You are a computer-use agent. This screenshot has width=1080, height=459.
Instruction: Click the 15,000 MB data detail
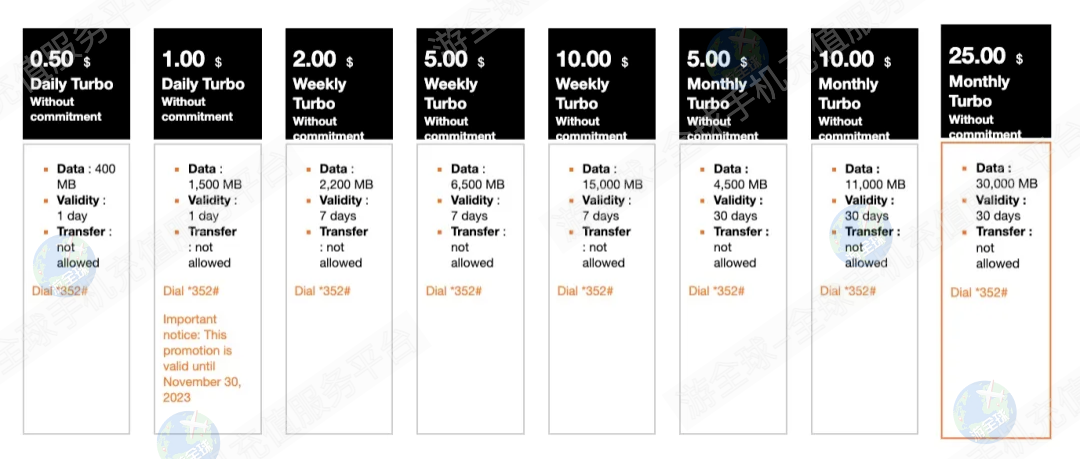tap(609, 177)
